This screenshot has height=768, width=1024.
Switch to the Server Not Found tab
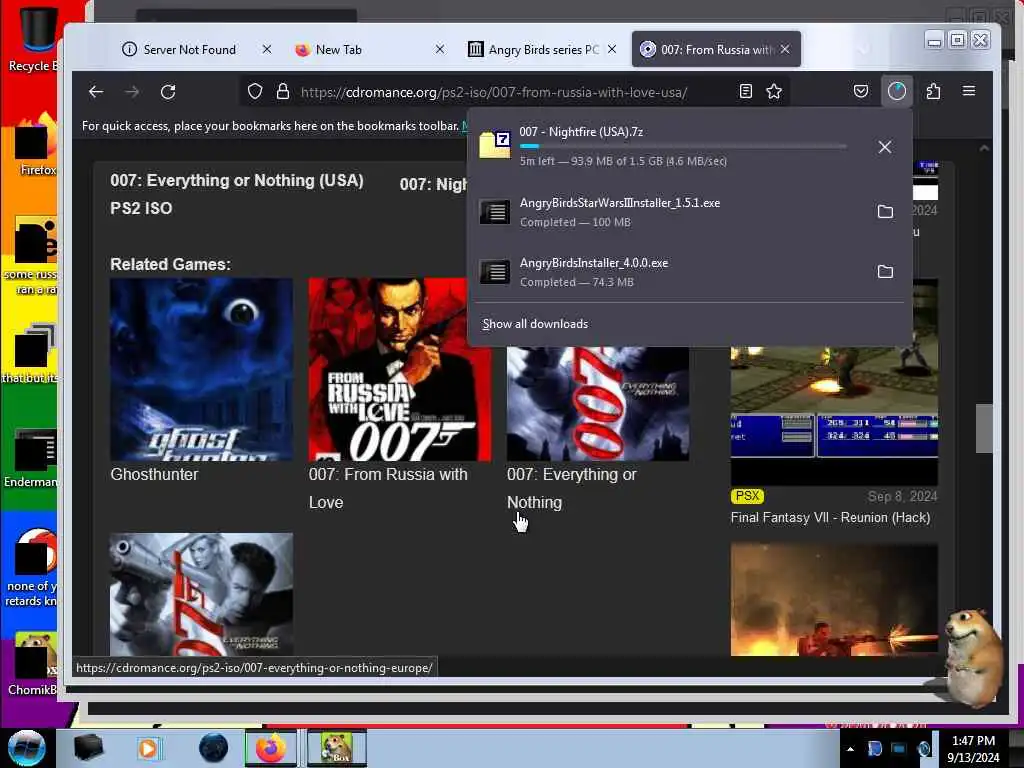[189, 50]
